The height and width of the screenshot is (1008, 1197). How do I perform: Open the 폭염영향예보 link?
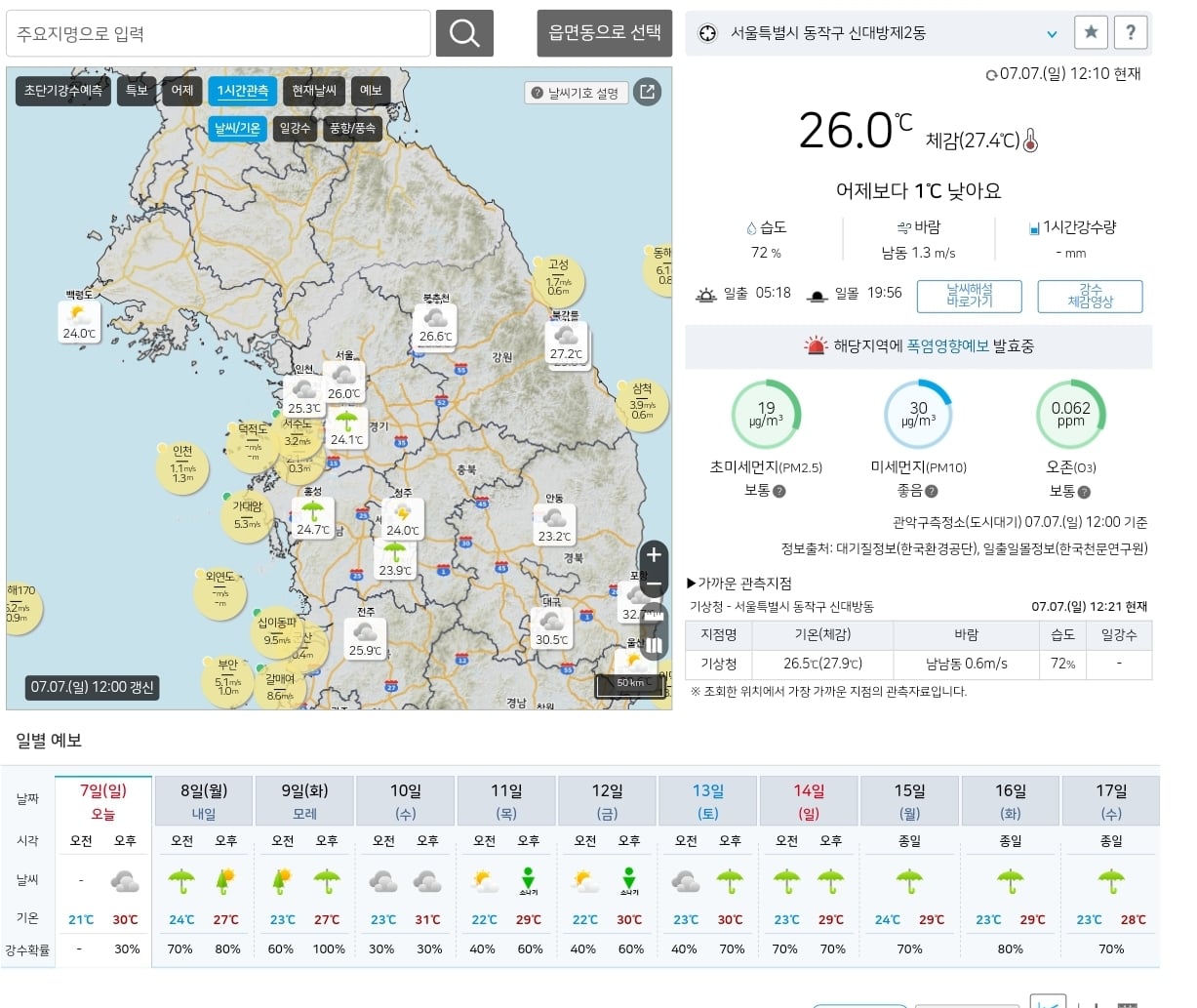[x=947, y=346]
